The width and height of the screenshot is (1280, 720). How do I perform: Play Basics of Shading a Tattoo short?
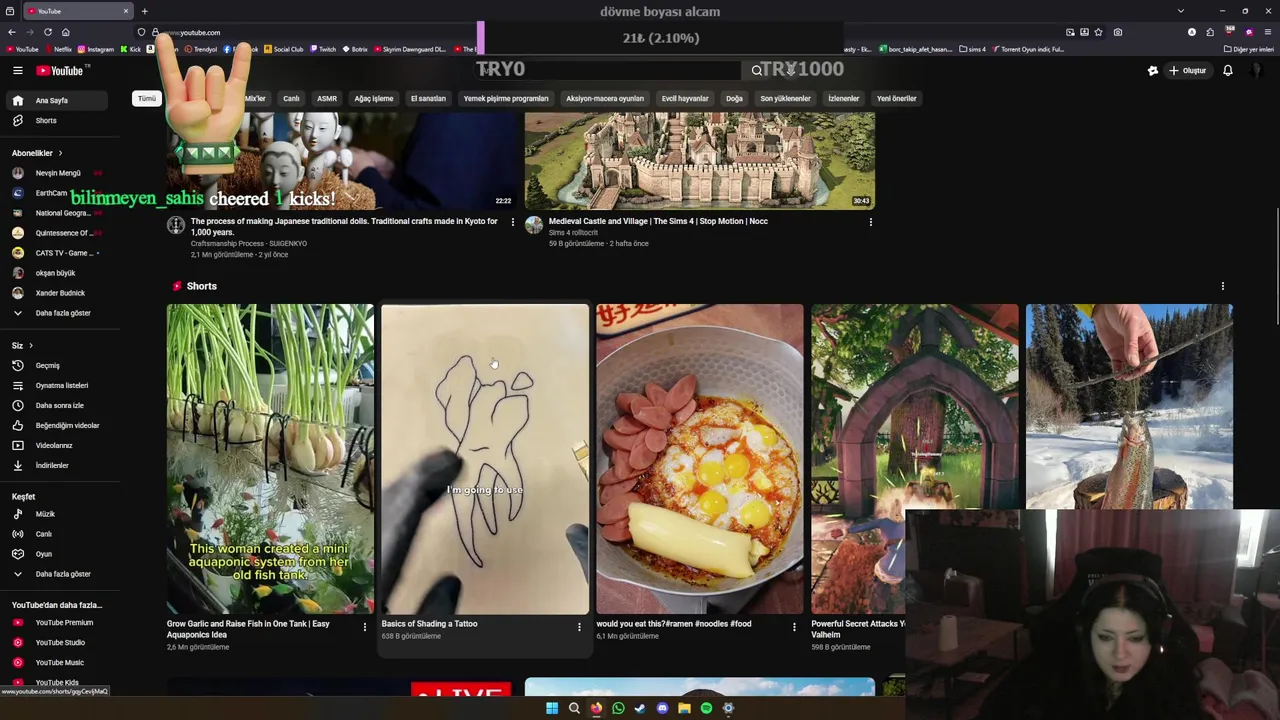click(484, 459)
